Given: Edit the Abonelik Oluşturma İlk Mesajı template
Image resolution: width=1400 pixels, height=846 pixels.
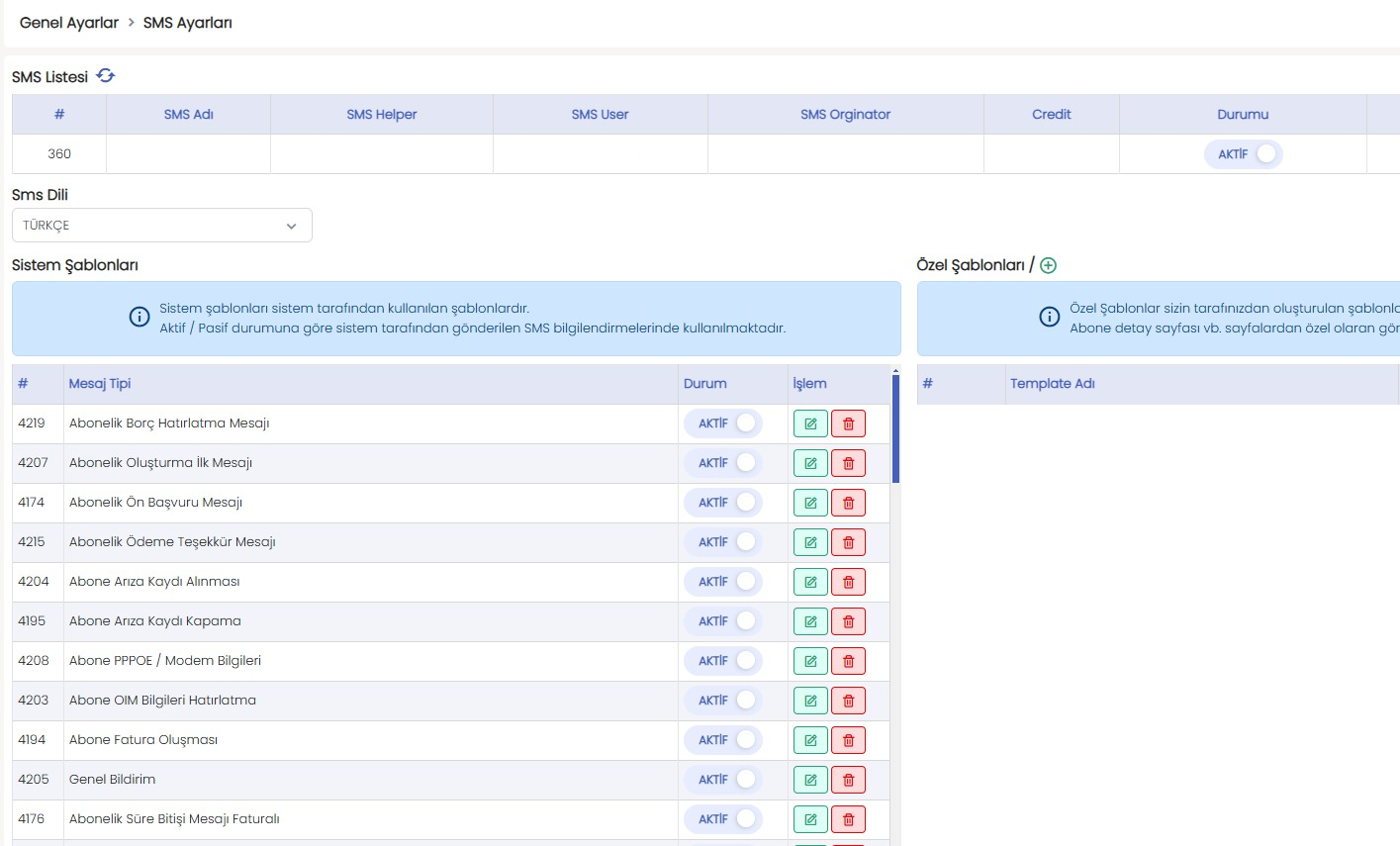Looking at the screenshot, I should click(810, 463).
